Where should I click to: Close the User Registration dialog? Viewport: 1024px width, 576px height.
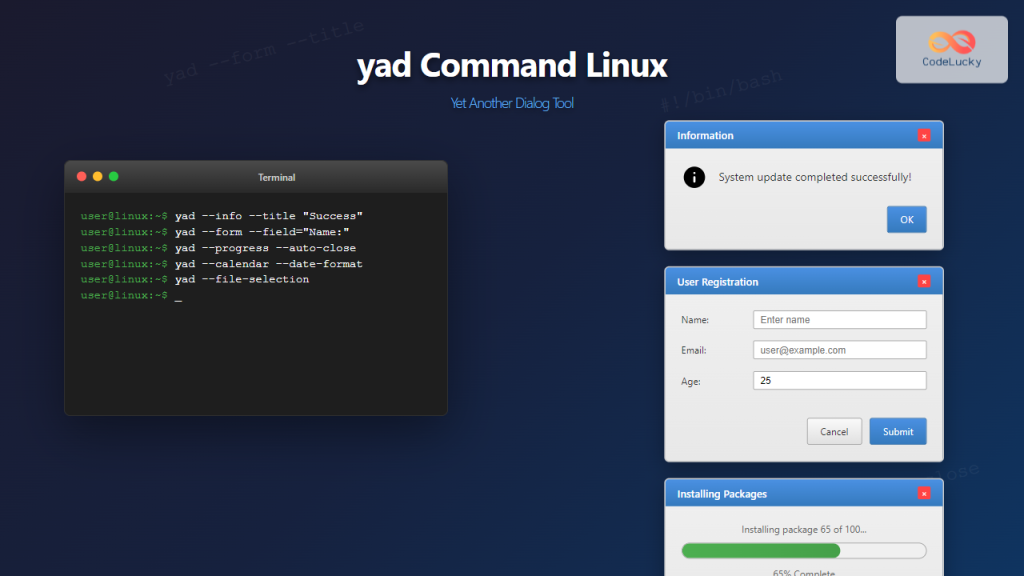tap(924, 281)
